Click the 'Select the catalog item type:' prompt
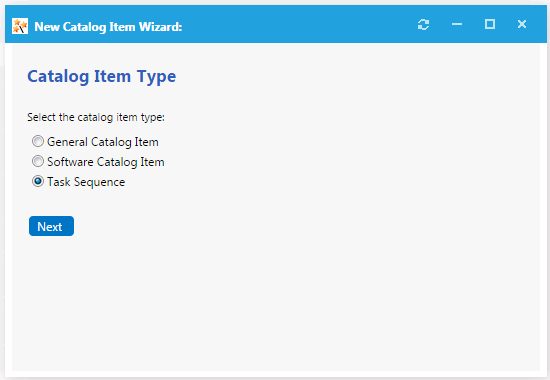 pyautogui.click(x=96, y=117)
